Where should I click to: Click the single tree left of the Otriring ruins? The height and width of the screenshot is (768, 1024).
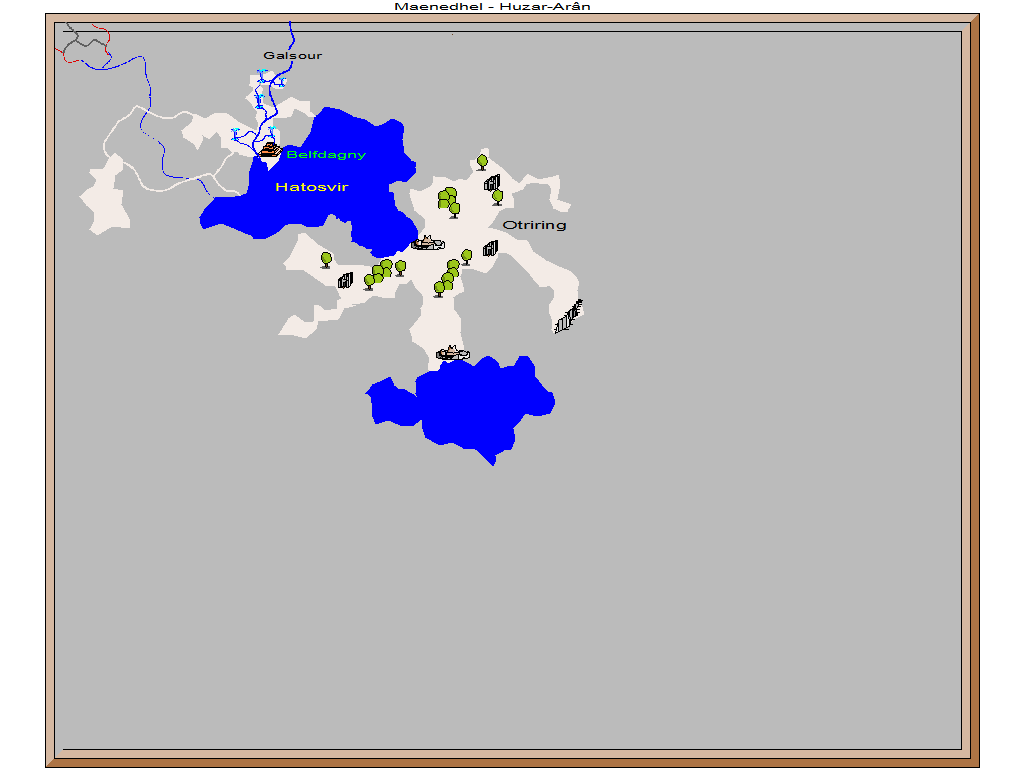(x=466, y=257)
